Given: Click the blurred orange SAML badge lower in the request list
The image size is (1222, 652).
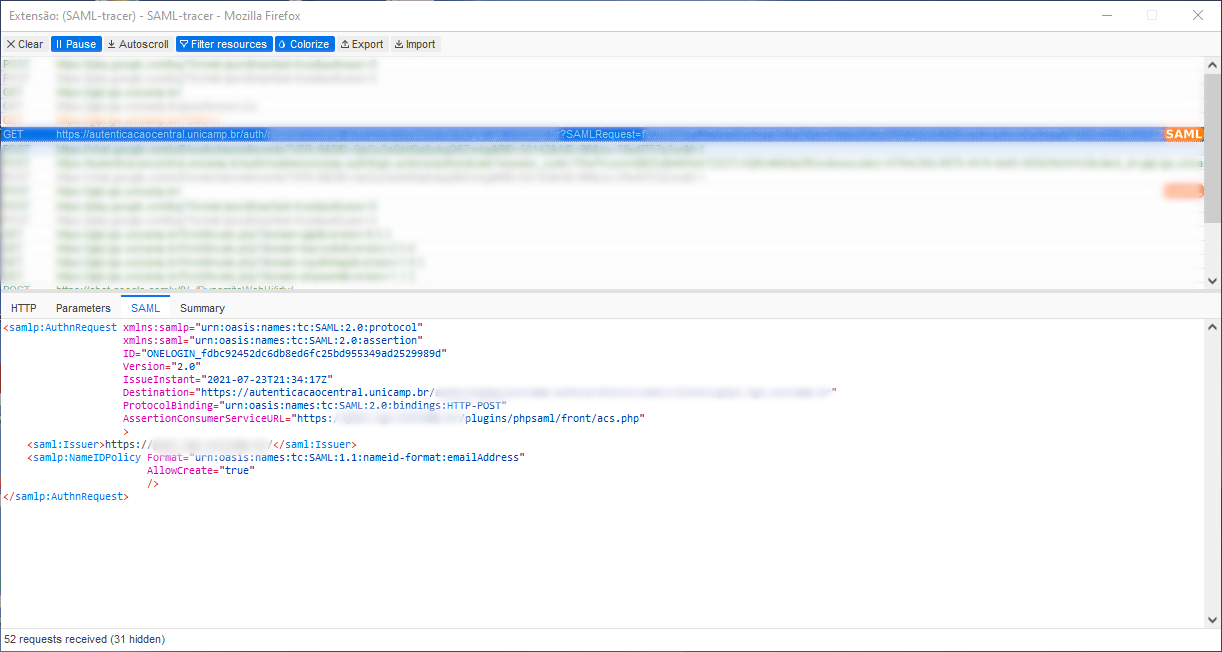Looking at the screenshot, I should [x=1182, y=190].
